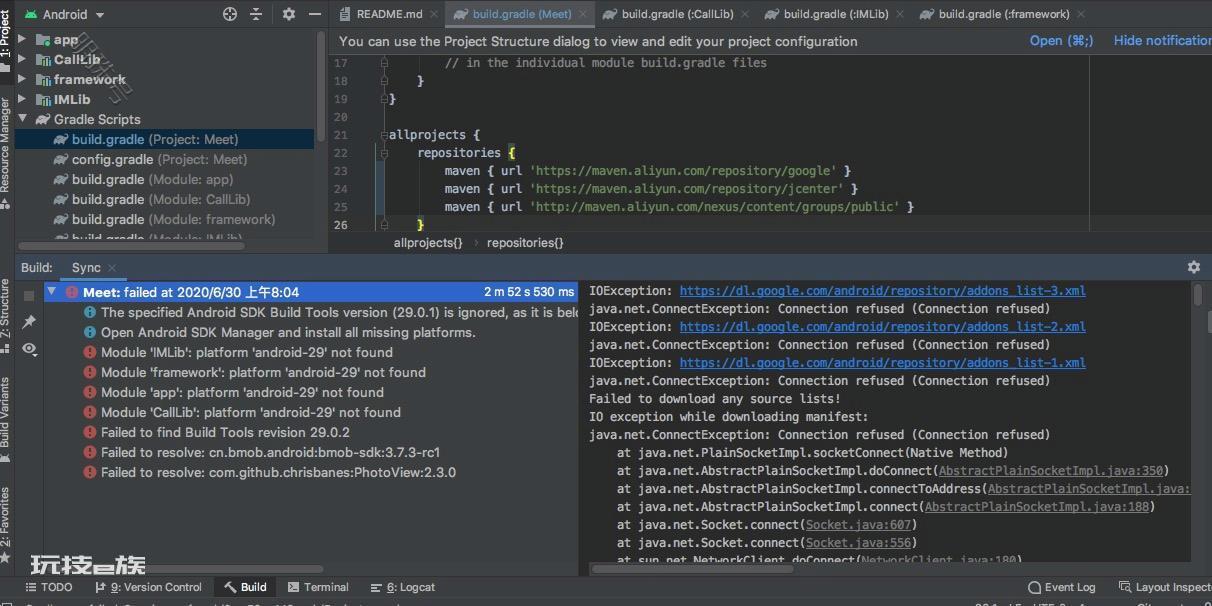Viewport: 1212px width, 606px height.
Task: Close the build.gradle (:IMLib) tab
Action: click(899, 14)
